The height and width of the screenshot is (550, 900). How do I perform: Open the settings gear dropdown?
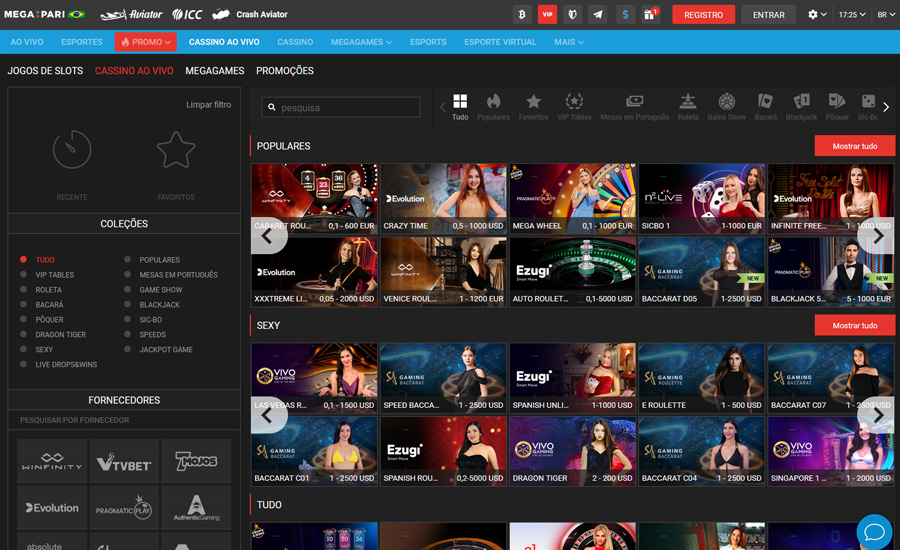(817, 14)
